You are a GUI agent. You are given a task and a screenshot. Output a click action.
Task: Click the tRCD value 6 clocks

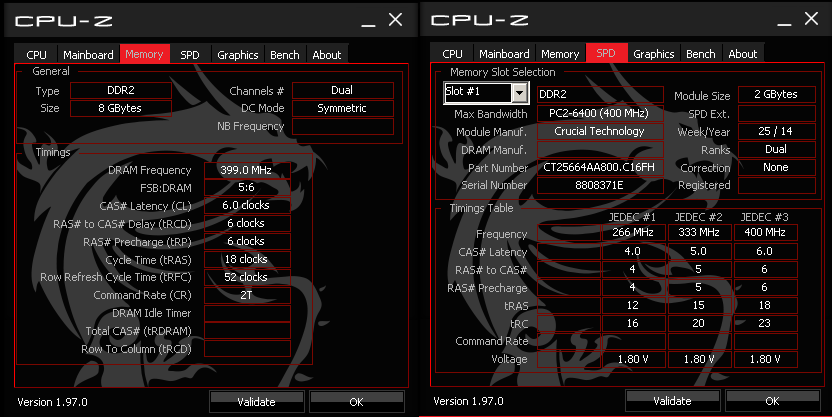coord(247,223)
